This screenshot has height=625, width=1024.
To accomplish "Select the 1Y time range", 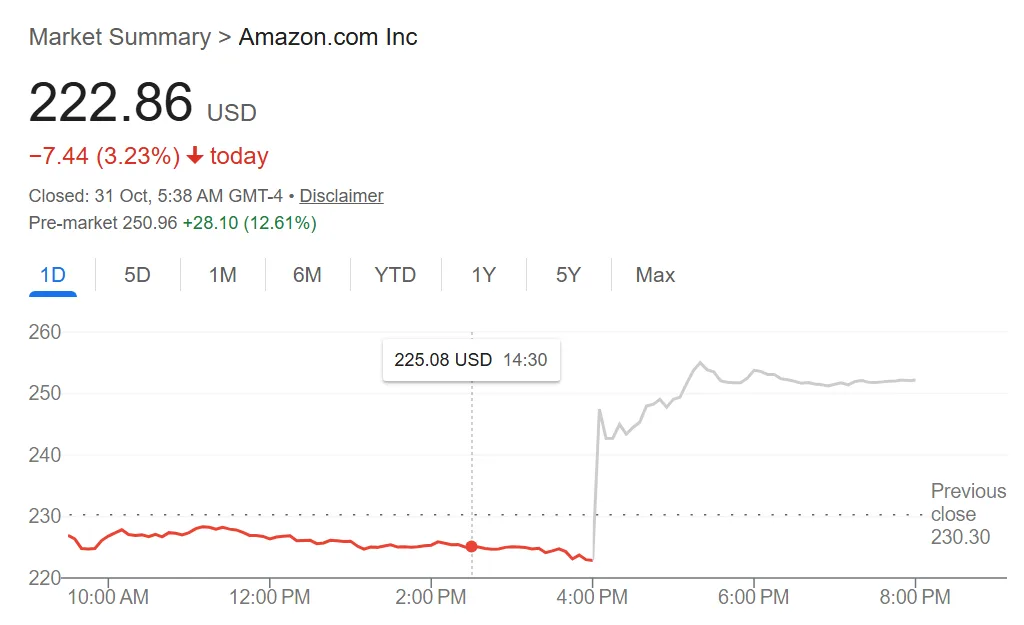I will pyautogui.click(x=483, y=275).
